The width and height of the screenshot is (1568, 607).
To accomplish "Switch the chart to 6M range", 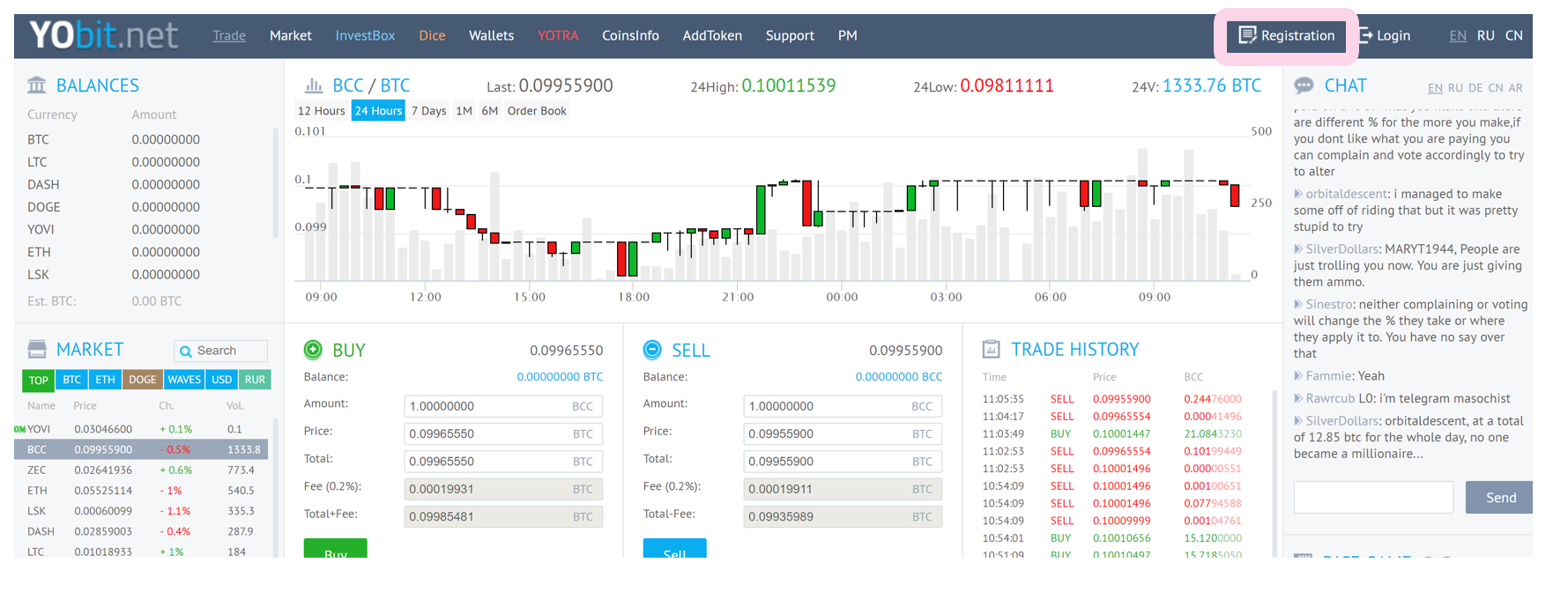I will tap(490, 110).
